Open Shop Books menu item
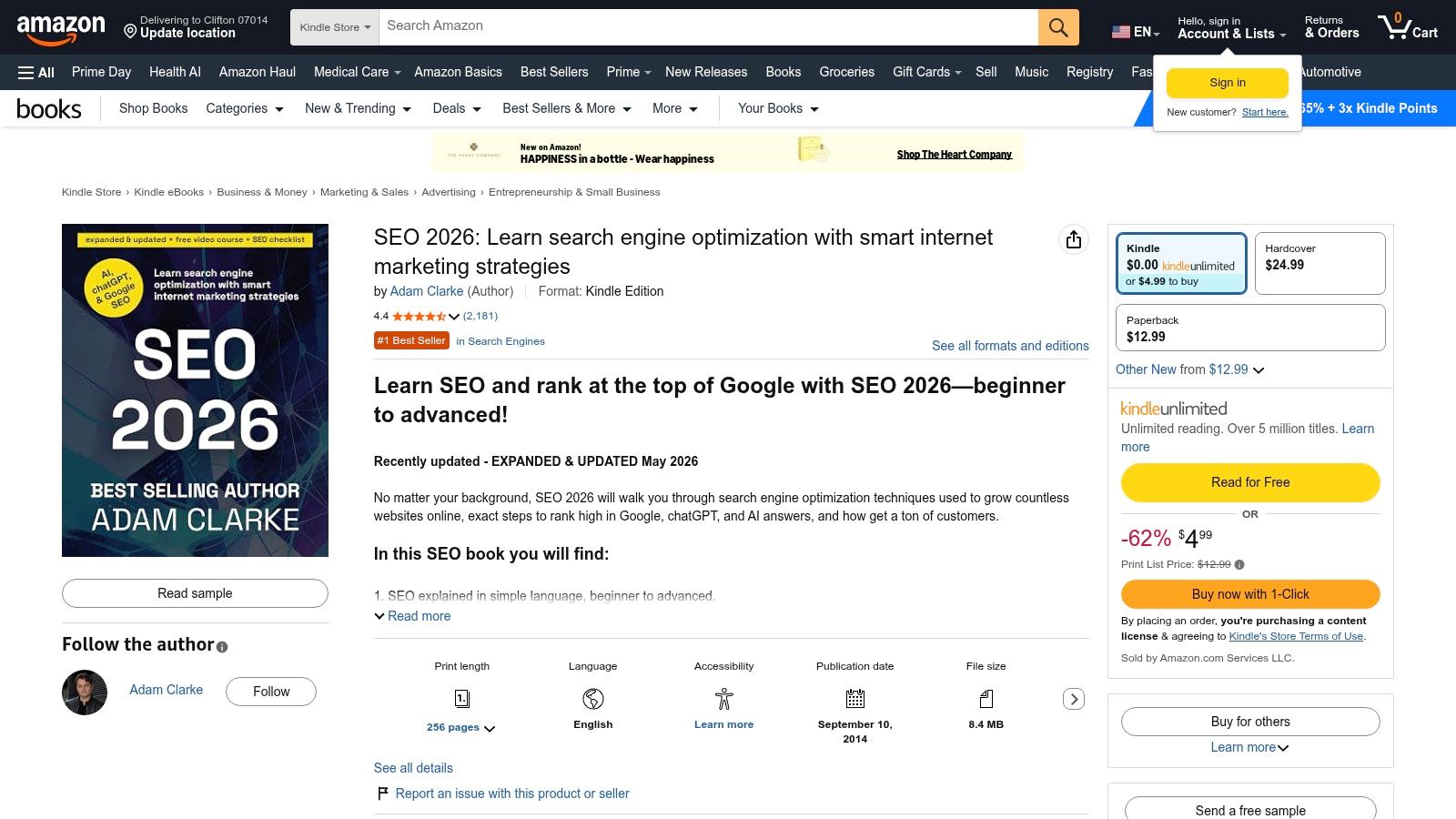This screenshot has height=819, width=1456. (153, 108)
